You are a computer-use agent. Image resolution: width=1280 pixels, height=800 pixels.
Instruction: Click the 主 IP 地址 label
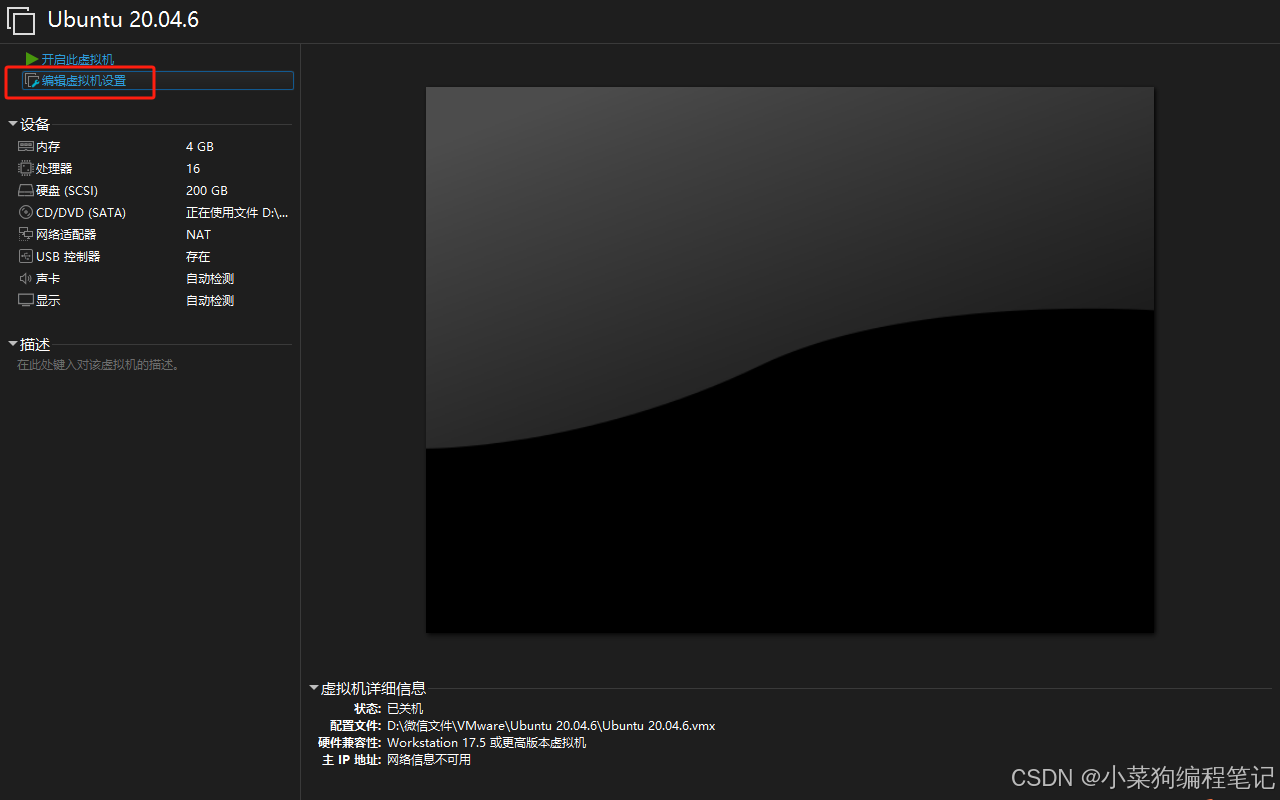tap(352, 759)
